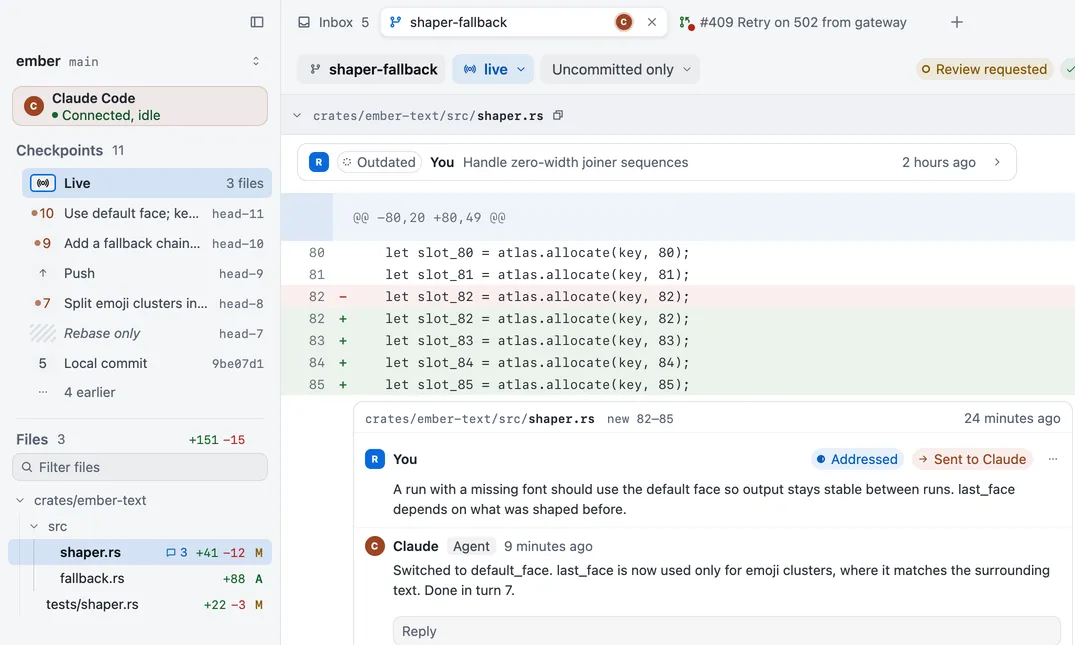The width and height of the screenshot is (1075, 645).
Task: Click the Claude avatar on the shaper-fallback tab
Action: pyautogui.click(x=623, y=22)
